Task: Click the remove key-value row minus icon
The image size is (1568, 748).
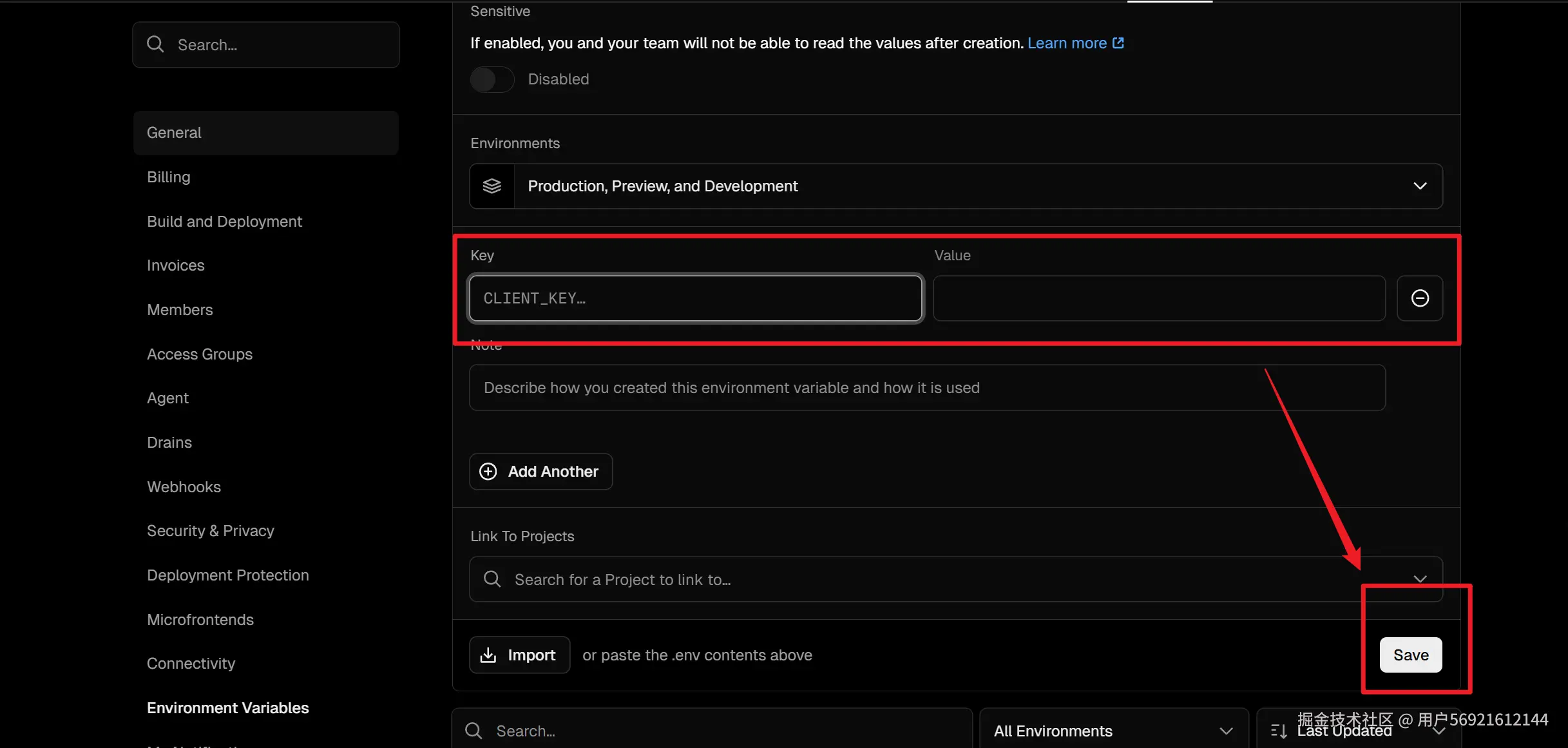Action: click(x=1420, y=298)
